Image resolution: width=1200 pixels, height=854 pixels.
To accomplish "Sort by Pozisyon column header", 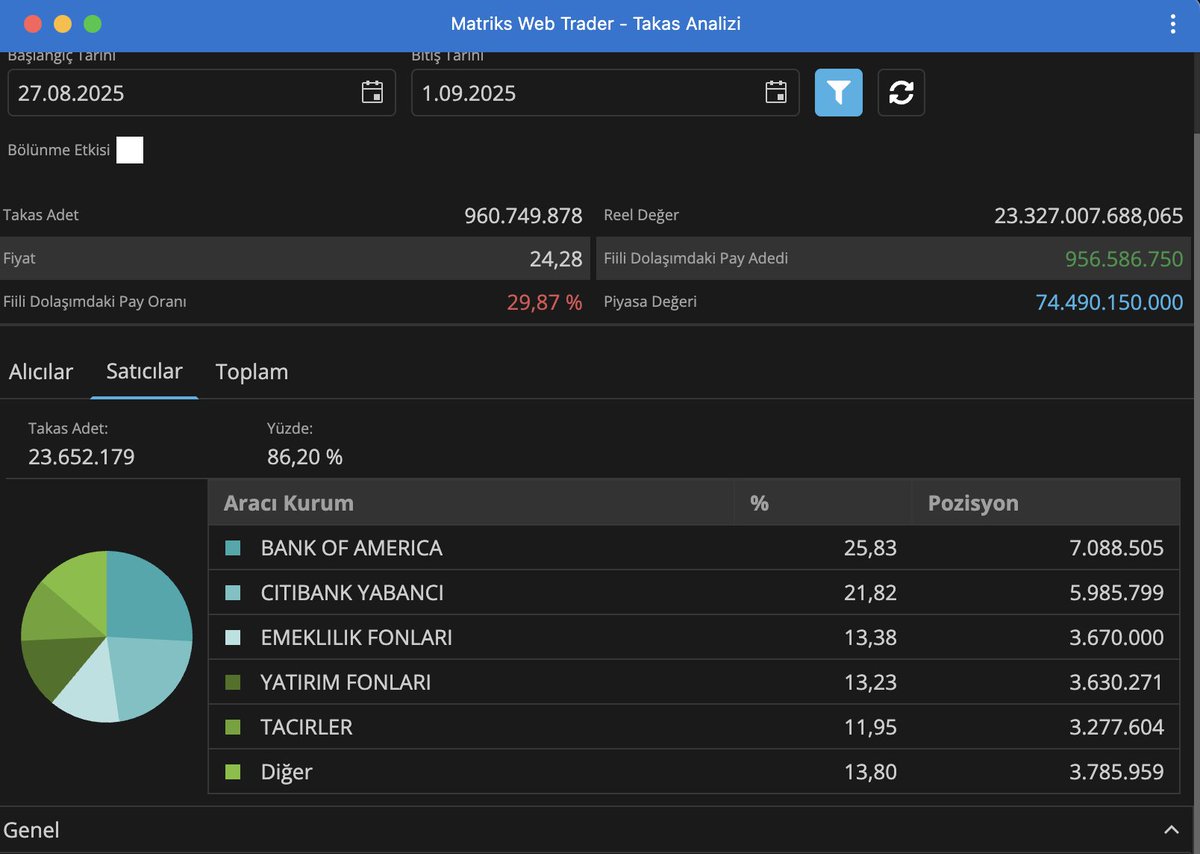I will pos(1046,502).
